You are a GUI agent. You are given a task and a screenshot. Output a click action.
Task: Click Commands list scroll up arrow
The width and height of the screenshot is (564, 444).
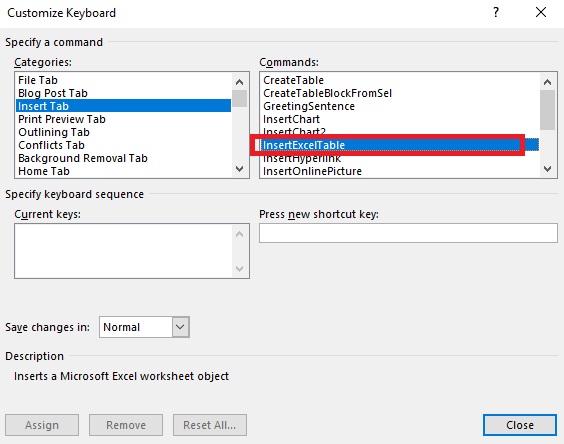click(x=547, y=82)
